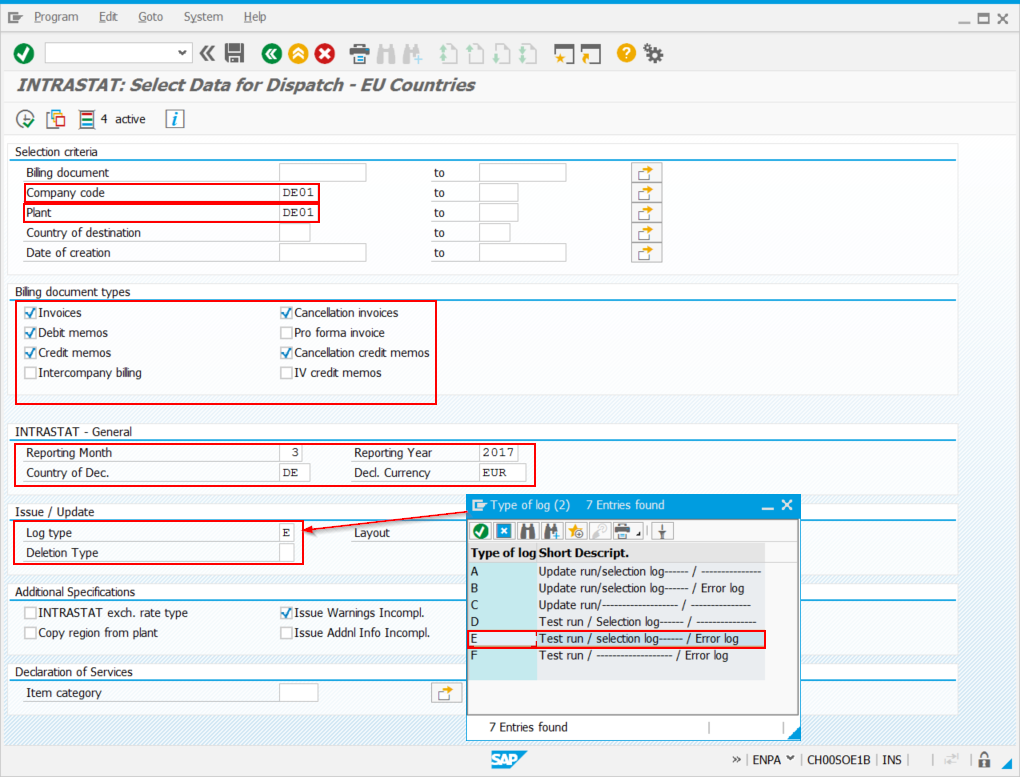Open the Program menu
Screen dimensions: 1020x777
56,17
